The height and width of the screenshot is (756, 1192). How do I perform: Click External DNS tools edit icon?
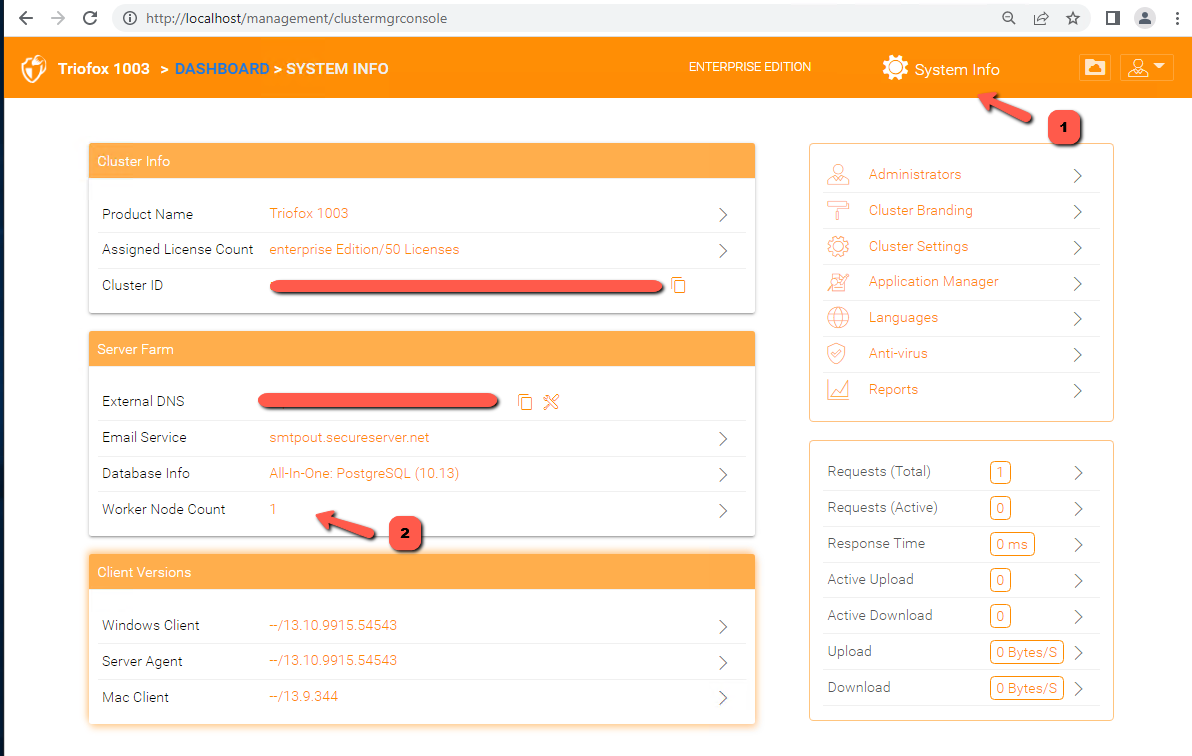551,402
